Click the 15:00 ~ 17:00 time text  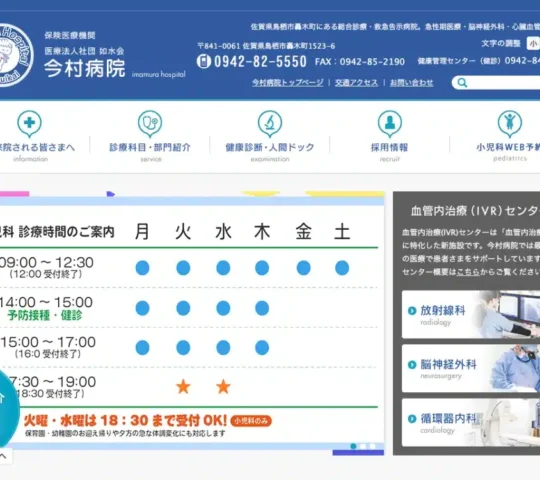(x=48, y=342)
